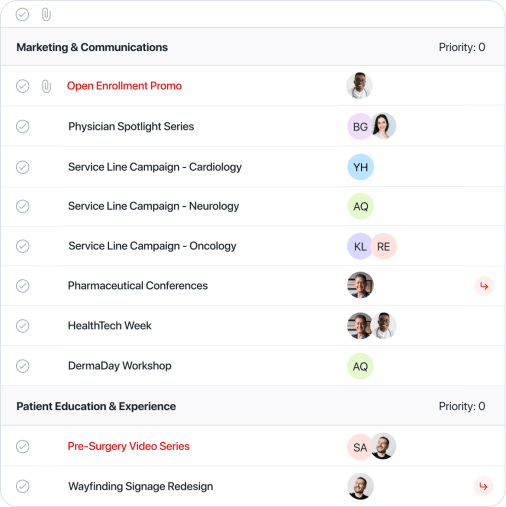
Task: Click the YH avatar on Cardiology campaign
Action: tap(360, 167)
